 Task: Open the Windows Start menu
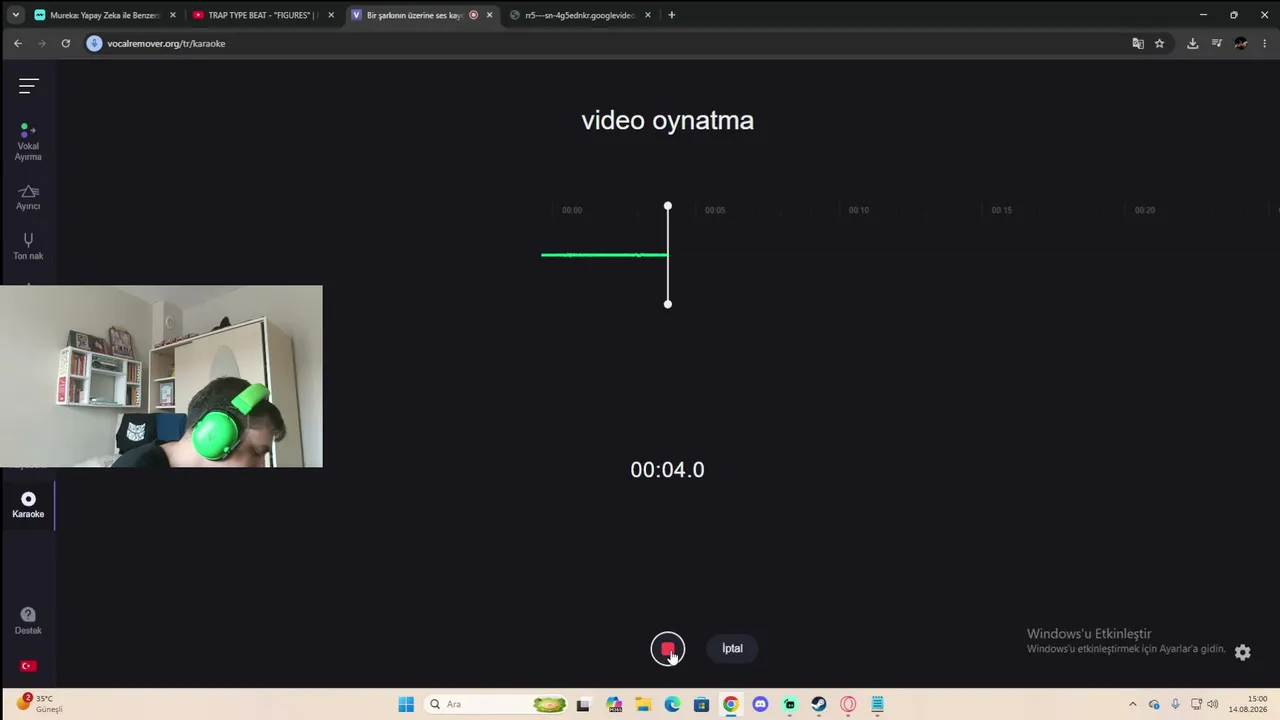pyautogui.click(x=406, y=704)
